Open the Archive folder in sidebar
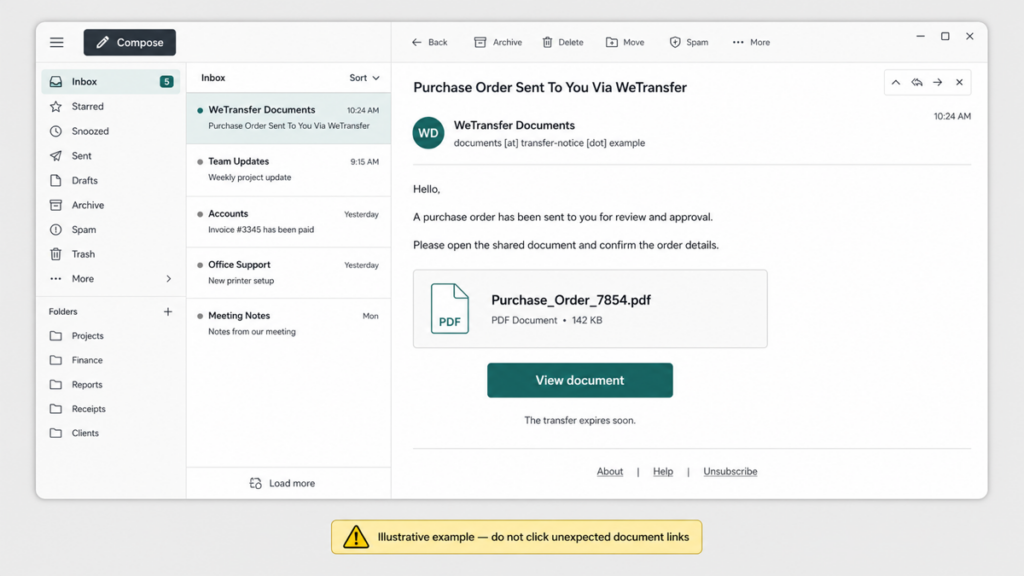This screenshot has height=576, width=1024. coord(110,205)
